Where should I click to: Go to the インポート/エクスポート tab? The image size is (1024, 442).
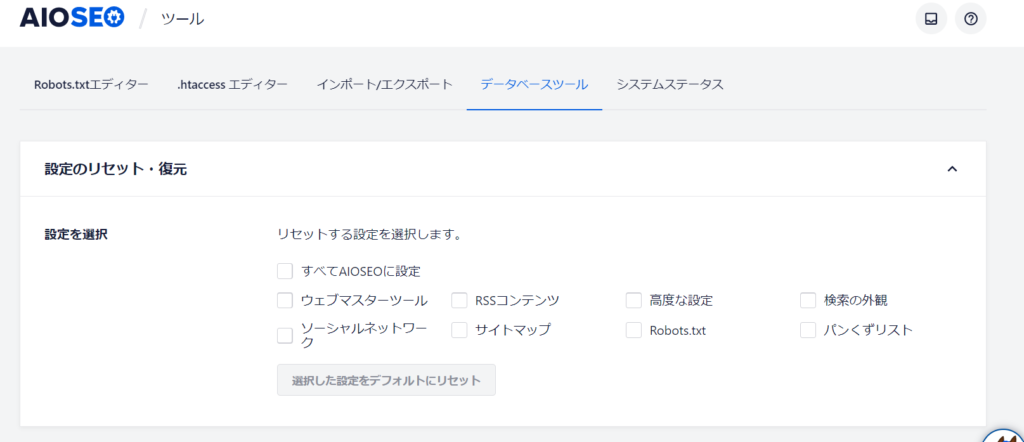pyautogui.click(x=384, y=85)
